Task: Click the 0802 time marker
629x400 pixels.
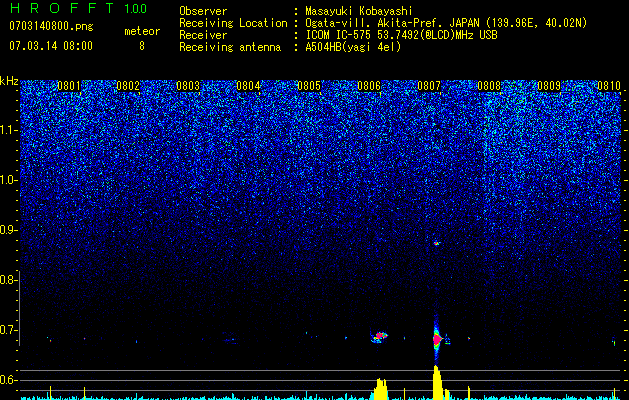Action: click(128, 86)
